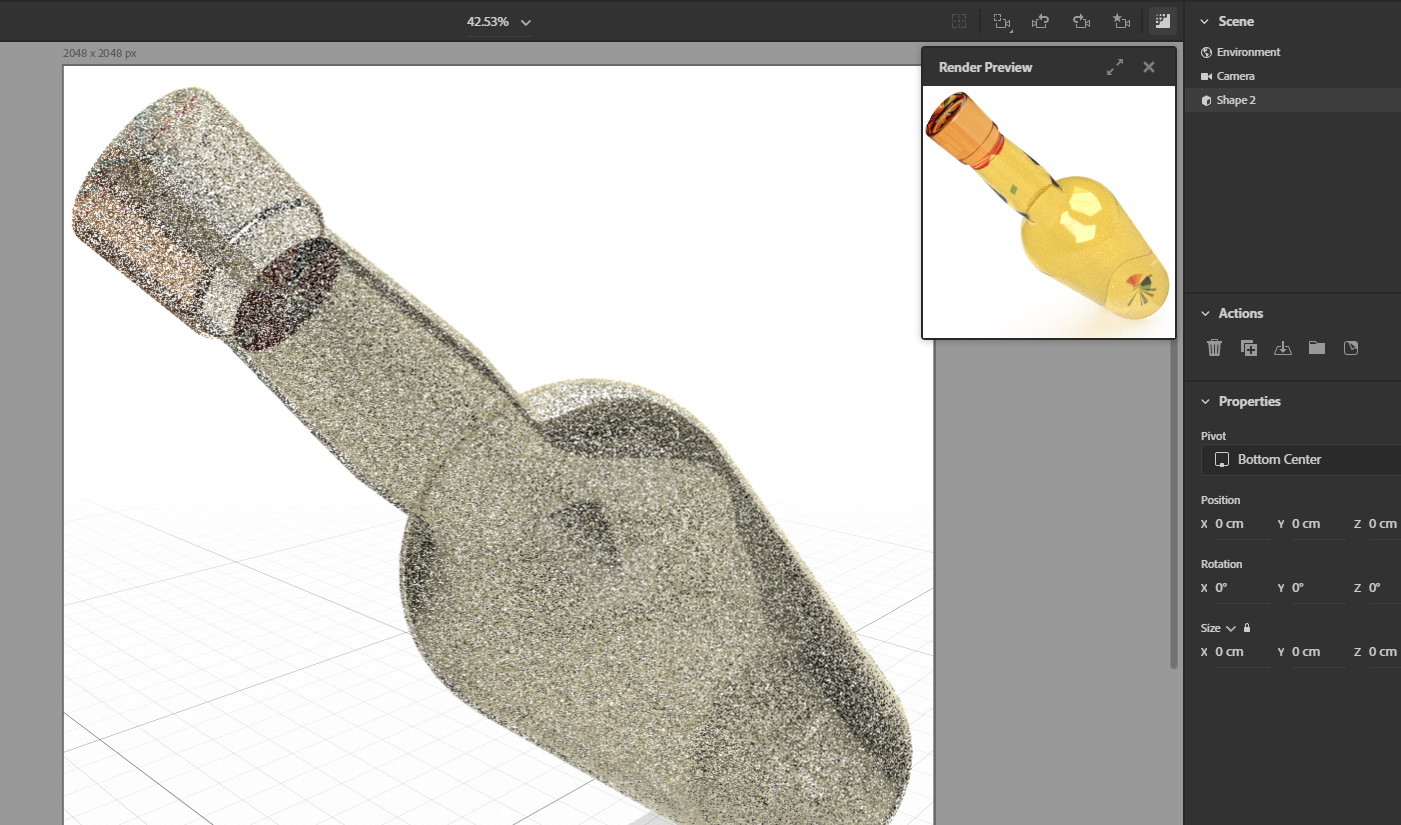Screen dimensions: 1401x825
Task: Click the Position X field
Action: point(1242,524)
